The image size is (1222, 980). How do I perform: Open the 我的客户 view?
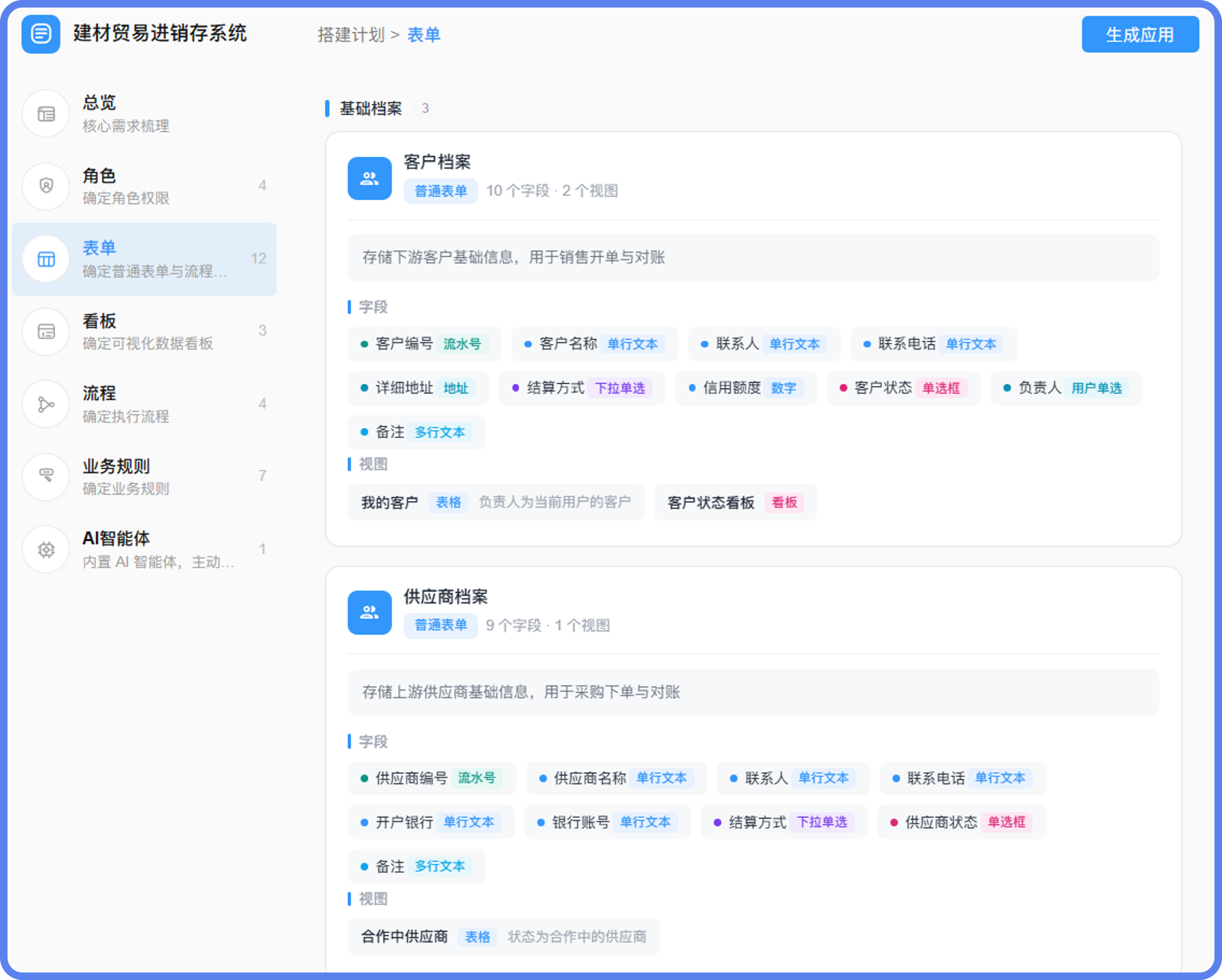tap(496, 502)
